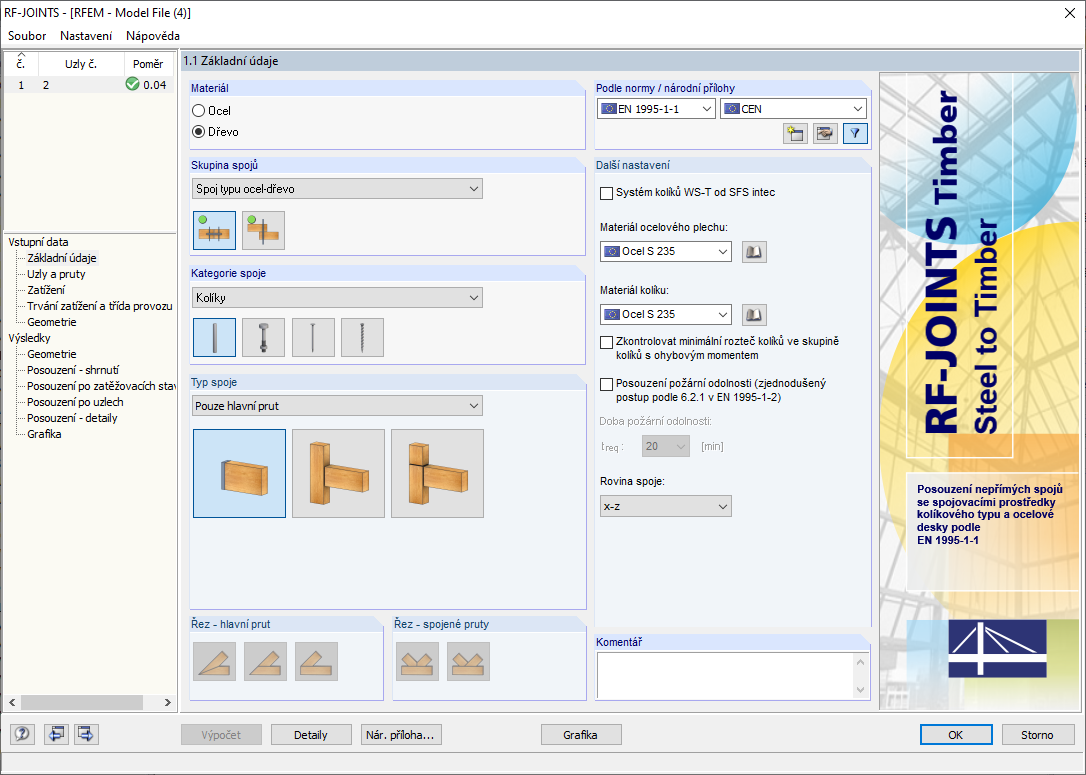Open Trvání zatížení a třída provozu
This screenshot has width=1086, height=775.
[x=100, y=306]
